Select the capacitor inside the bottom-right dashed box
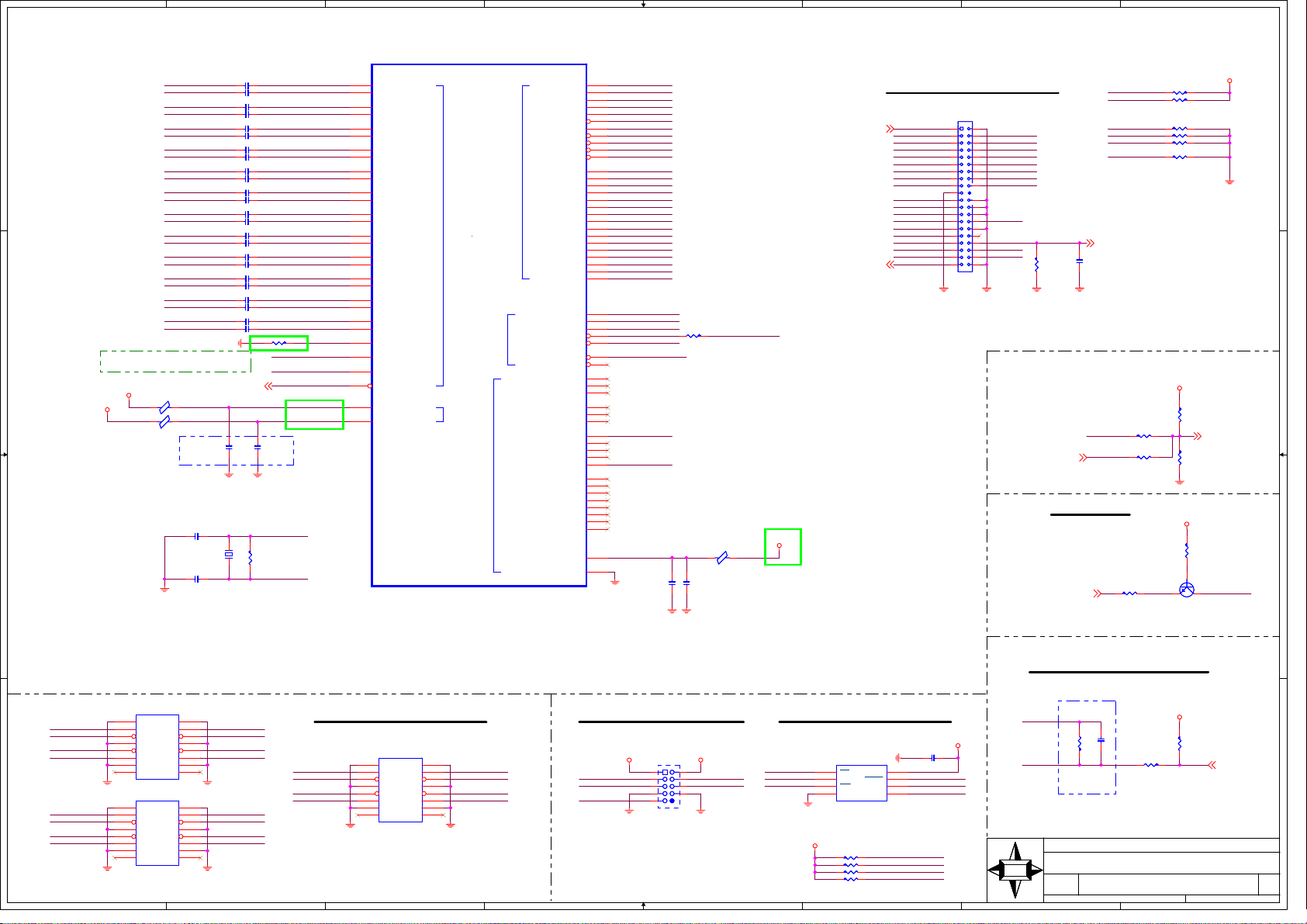Screen dimensions: 1307x924 (x=1101, y=741)
